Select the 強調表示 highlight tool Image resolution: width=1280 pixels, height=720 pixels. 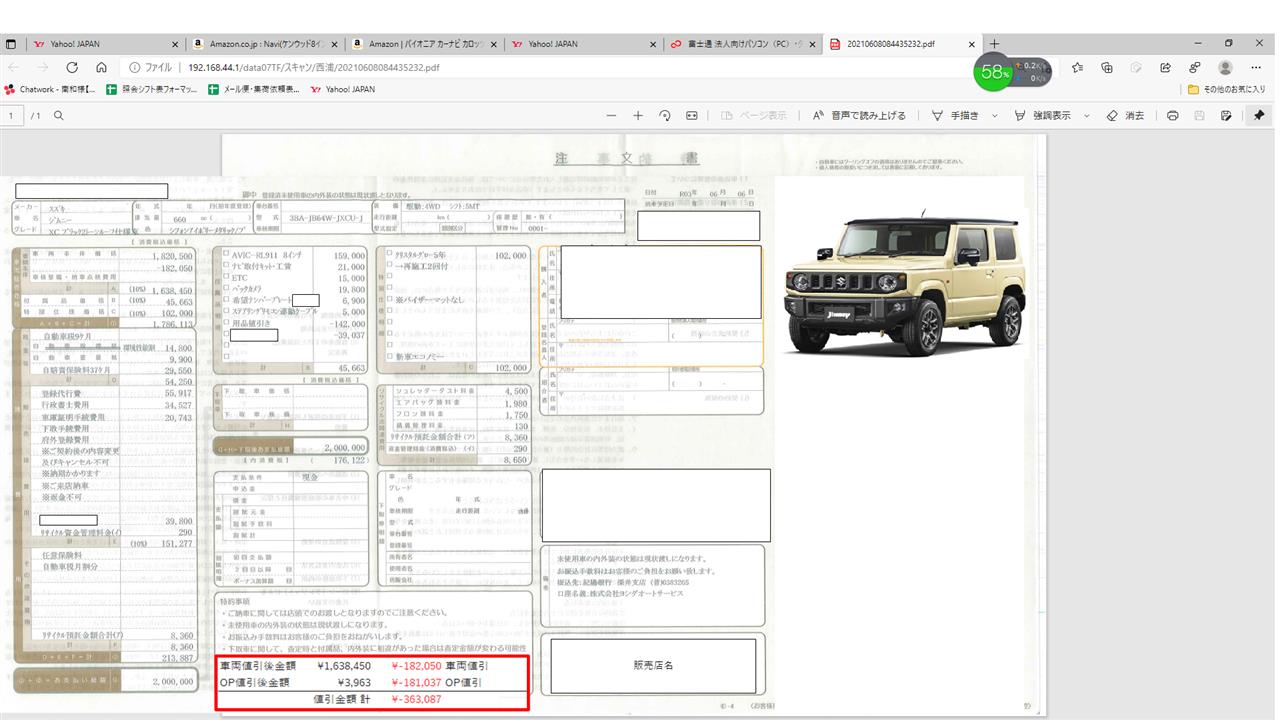coord(1042,115)
